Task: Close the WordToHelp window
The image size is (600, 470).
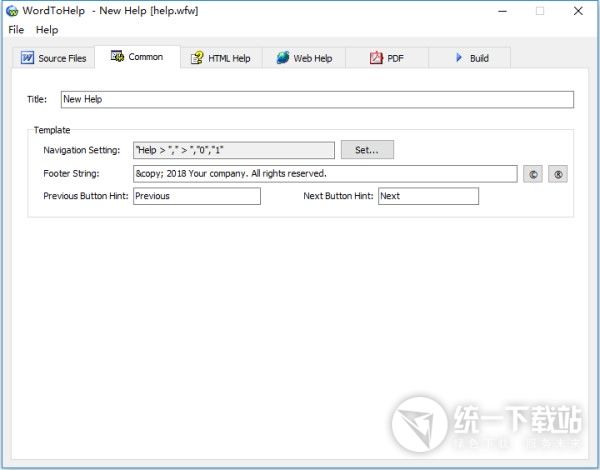Action: 580,11
